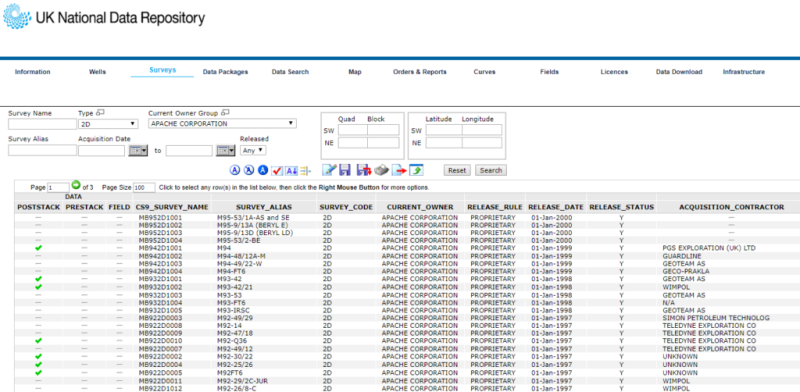Viewport: 800px width, 392px height.
Task: Click the green arrow export icon
Action: coord(416,170)
